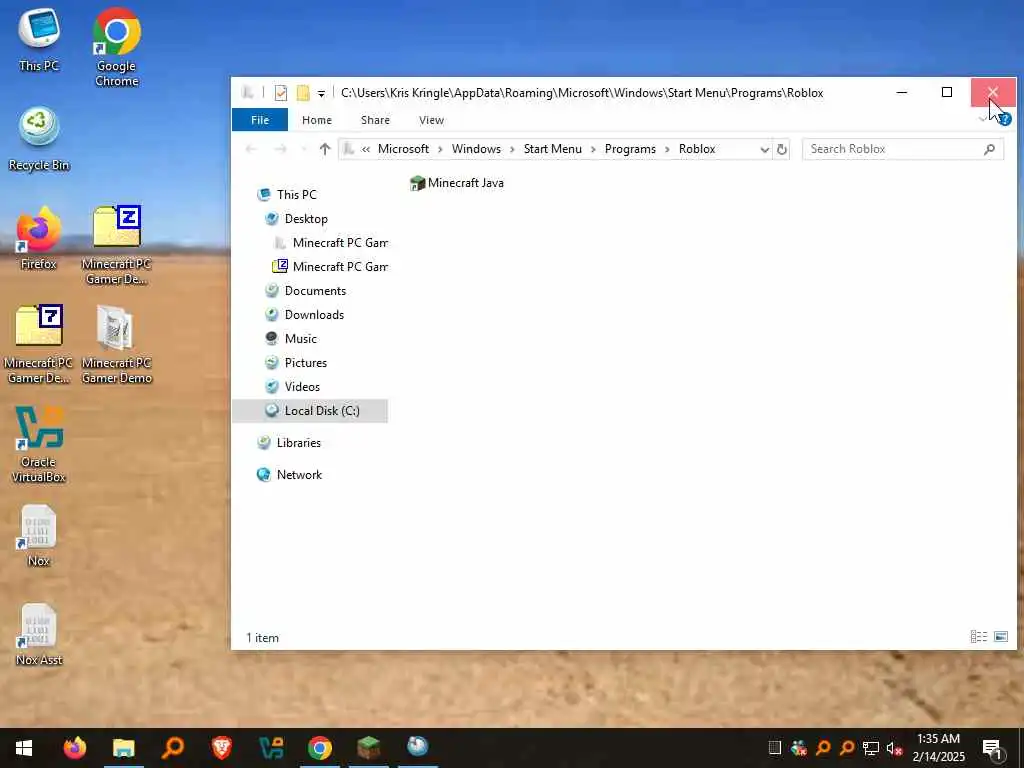
Task: Click Microsoft in the address breadcrumb
Action: click(x=403, y=149)
